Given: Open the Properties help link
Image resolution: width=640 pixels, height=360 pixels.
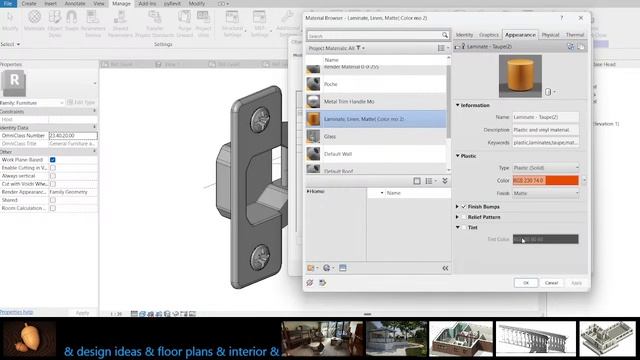Looking at the screenshot, I should pos(16,312).
